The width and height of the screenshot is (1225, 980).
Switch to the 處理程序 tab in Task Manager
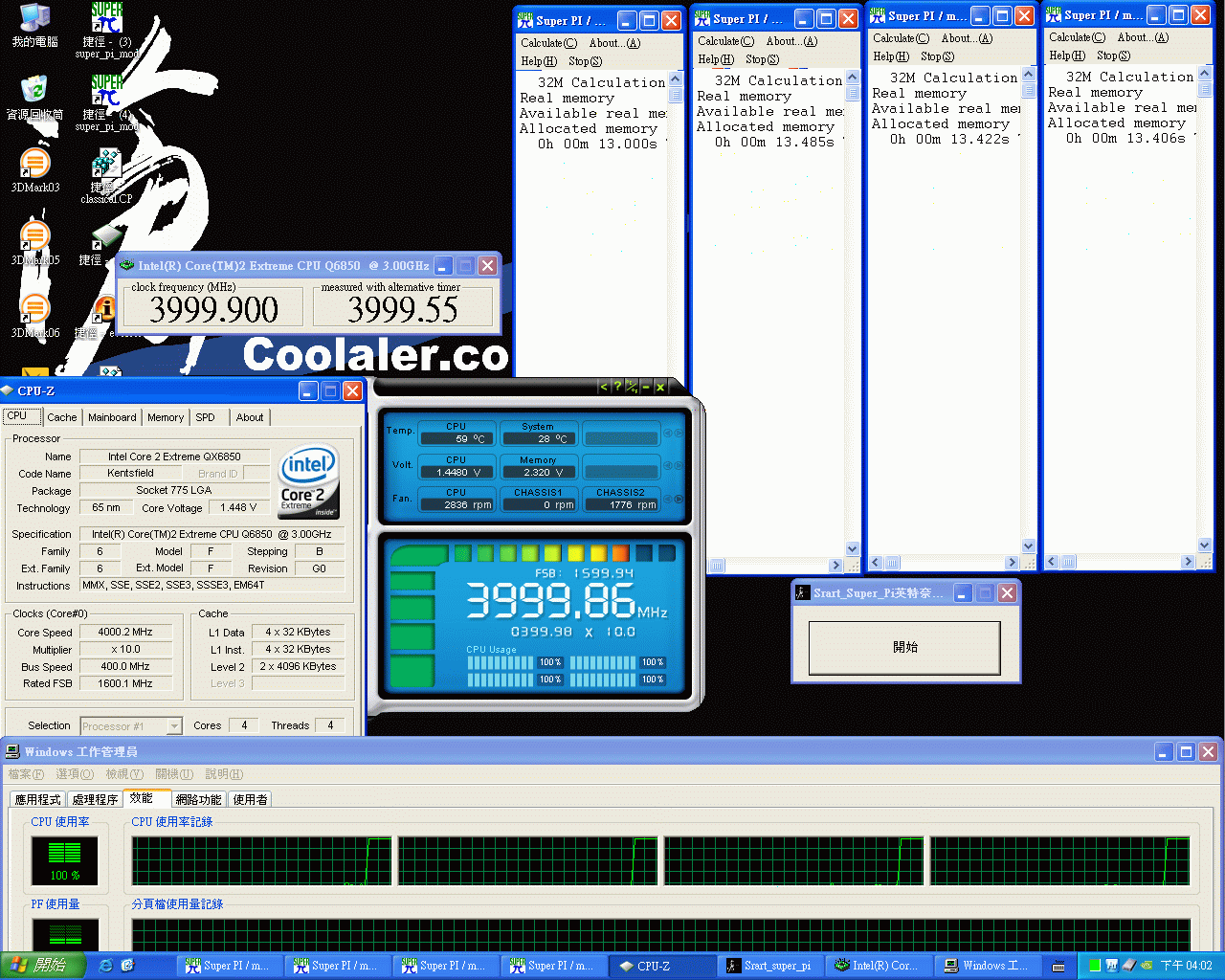point(95,799)
